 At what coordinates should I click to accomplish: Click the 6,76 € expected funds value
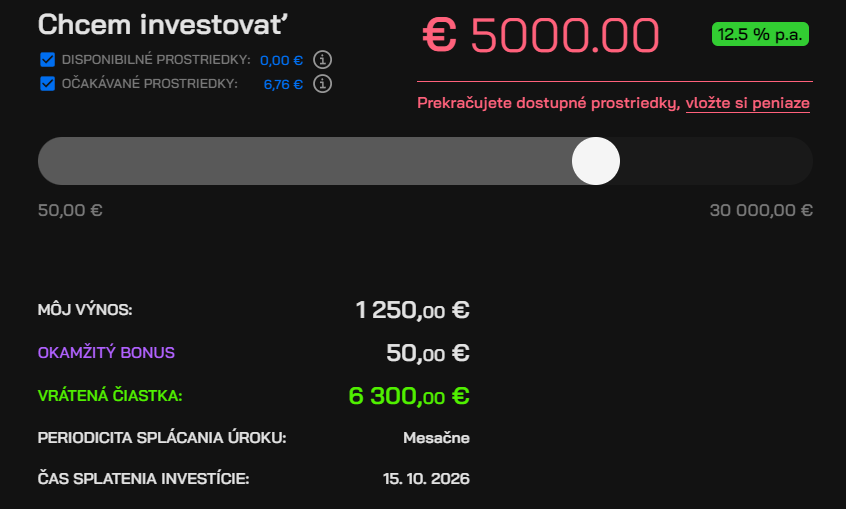point(283,84)
